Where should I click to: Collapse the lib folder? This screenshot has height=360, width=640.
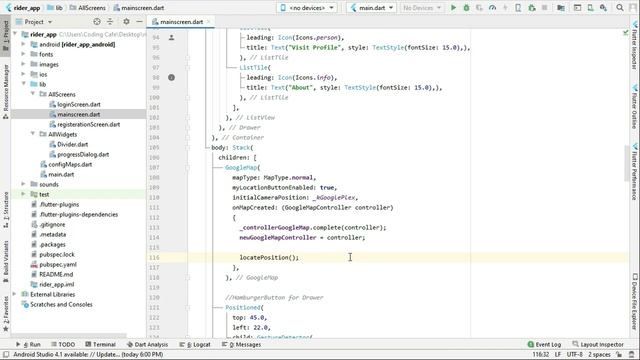pyautogui.click(x=23, y=84)
